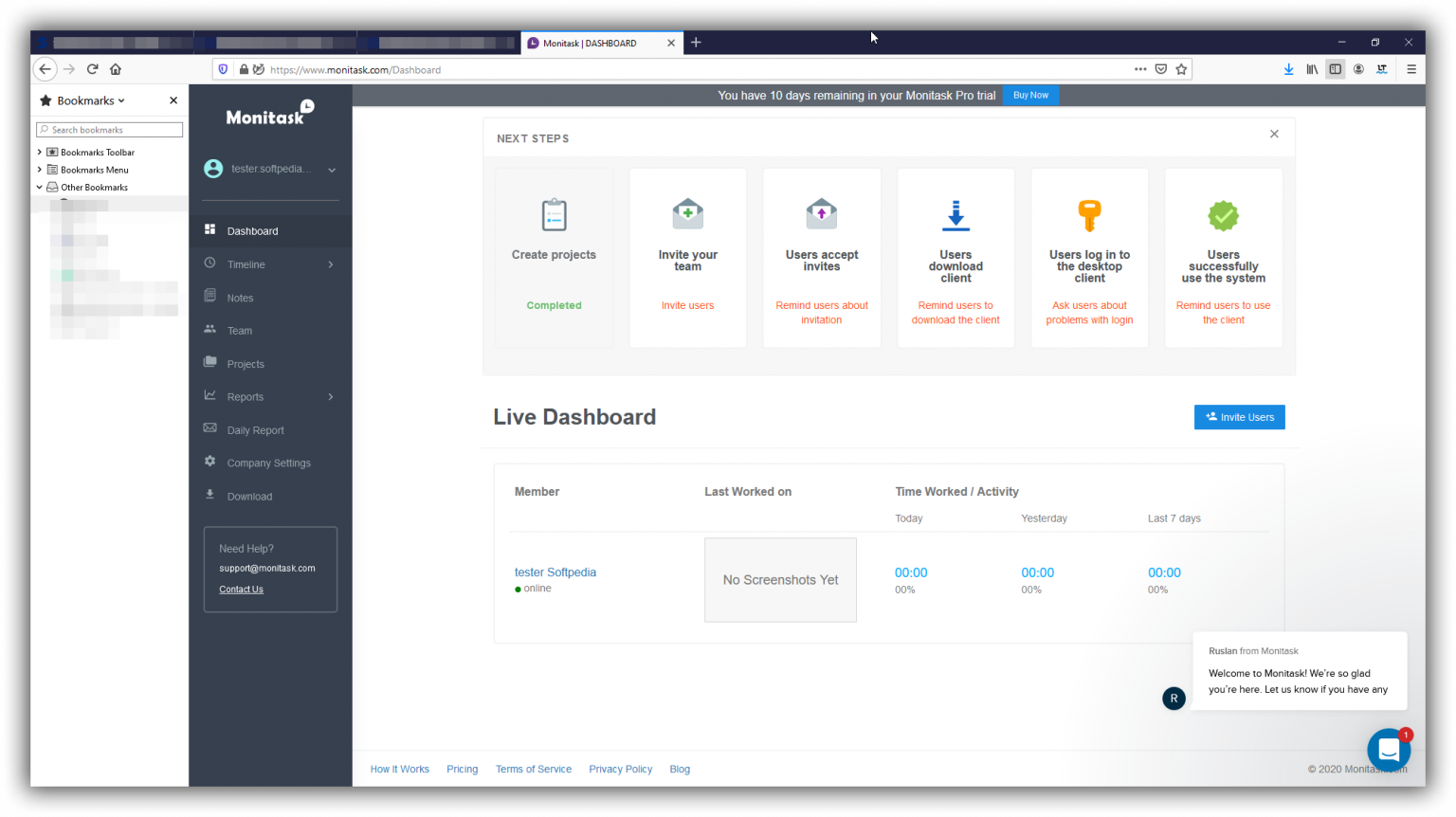Click the Invite your team envelope icon
Screen dimensions: 1456x817
coord(687,214)
